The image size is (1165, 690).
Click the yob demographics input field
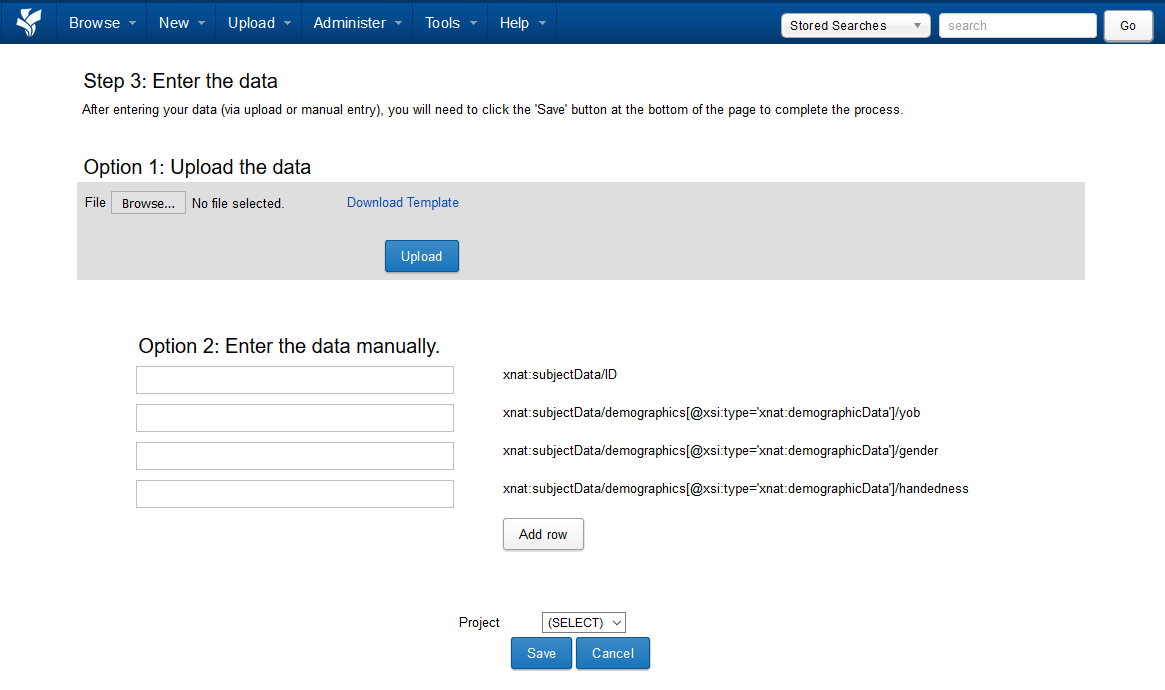[x=295, y=418]
